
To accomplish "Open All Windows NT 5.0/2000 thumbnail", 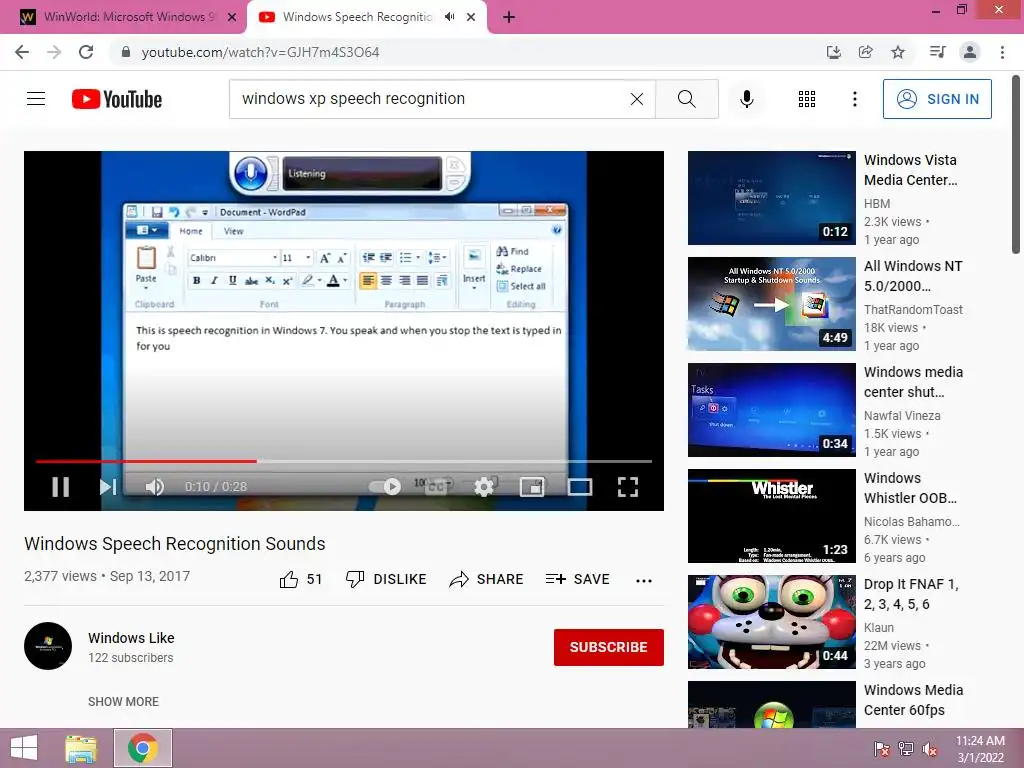I will pos(771,304).
